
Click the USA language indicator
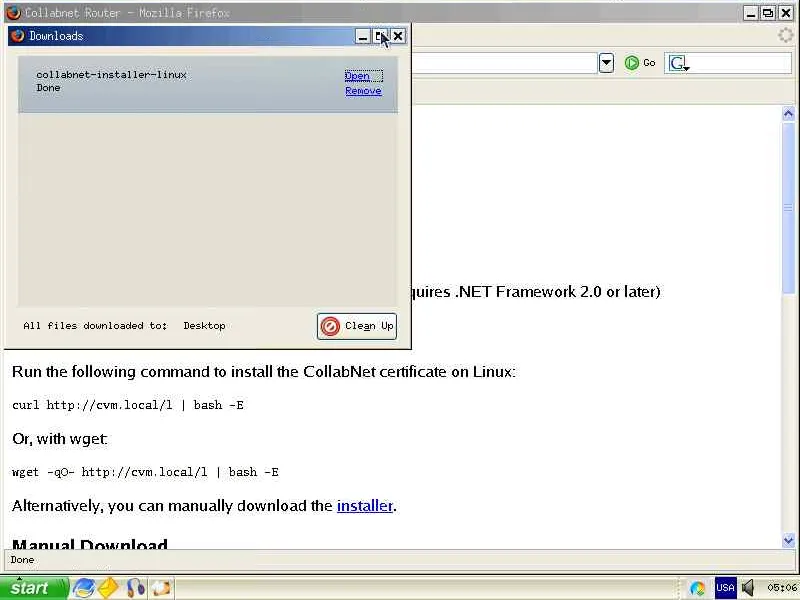[x=725, y=588]
